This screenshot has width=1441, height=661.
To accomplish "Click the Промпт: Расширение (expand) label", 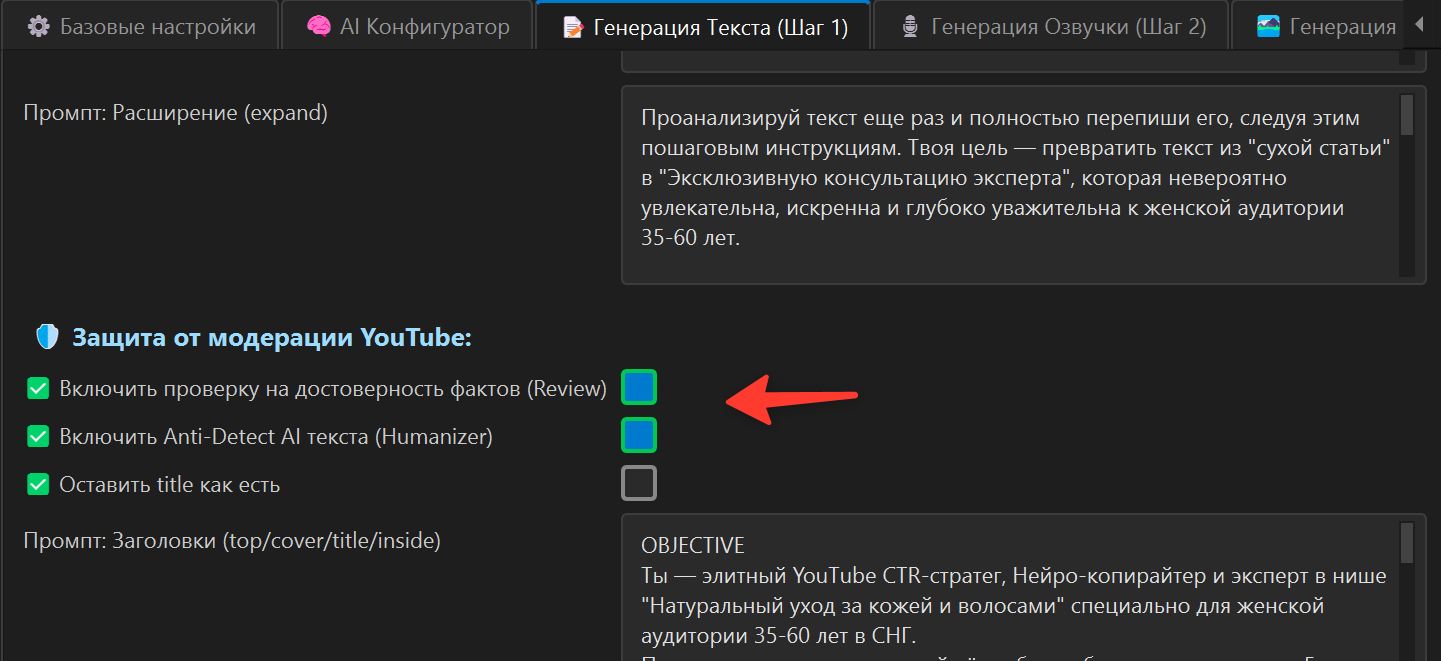I will click(x=176, y=113).
